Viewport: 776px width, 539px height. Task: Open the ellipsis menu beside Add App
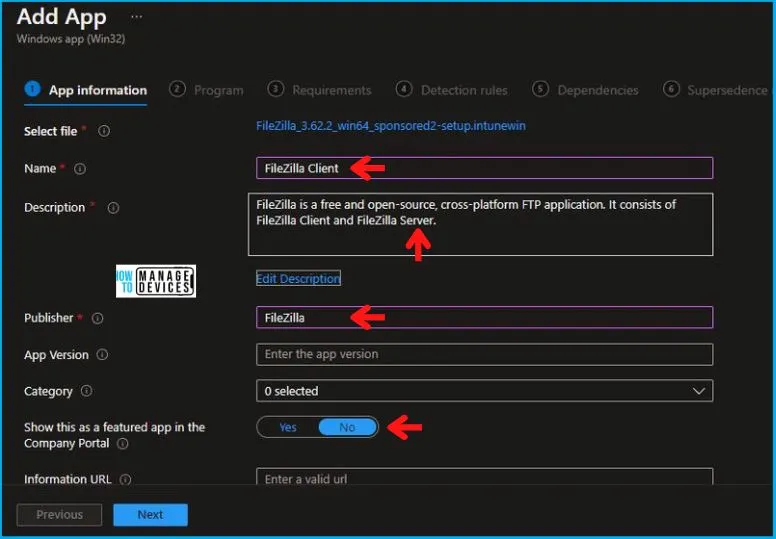[x=136, y=17]
